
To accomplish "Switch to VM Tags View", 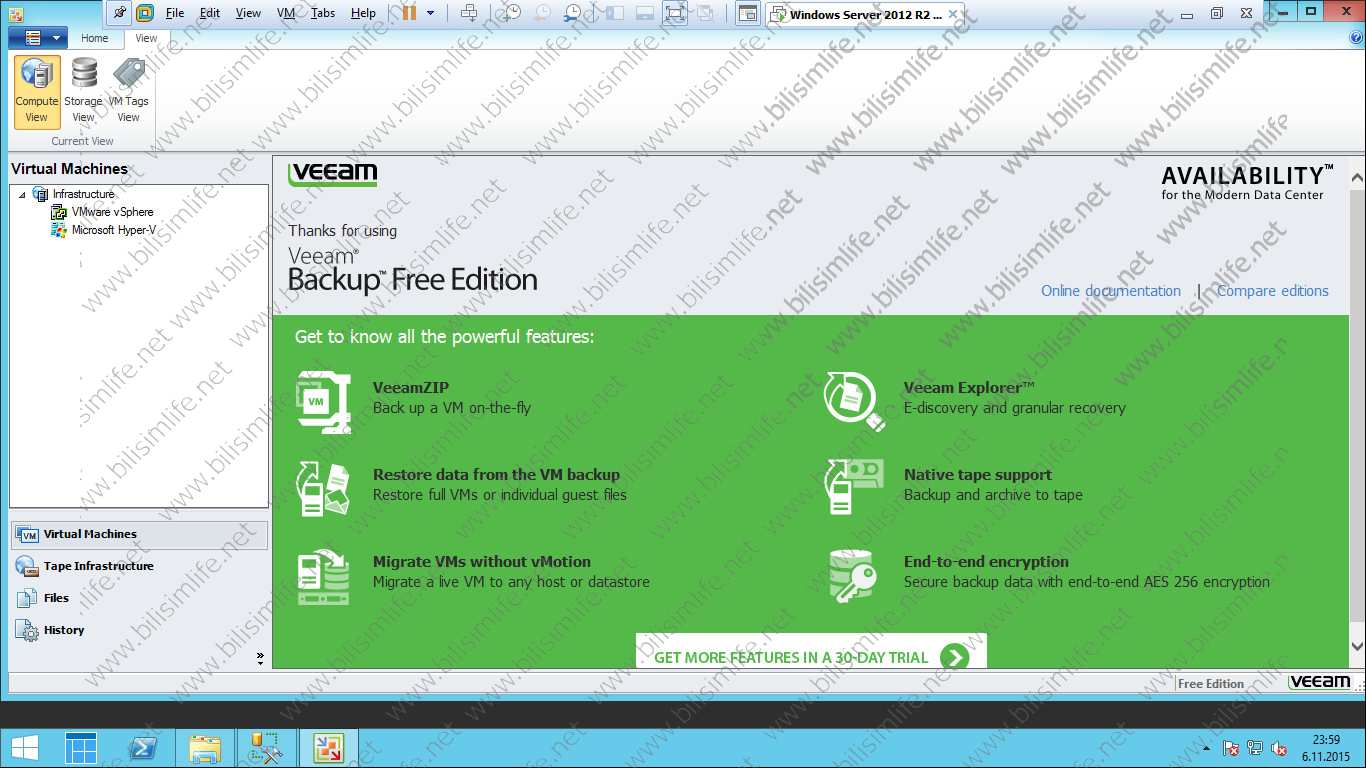I will [x=129, y=92].
